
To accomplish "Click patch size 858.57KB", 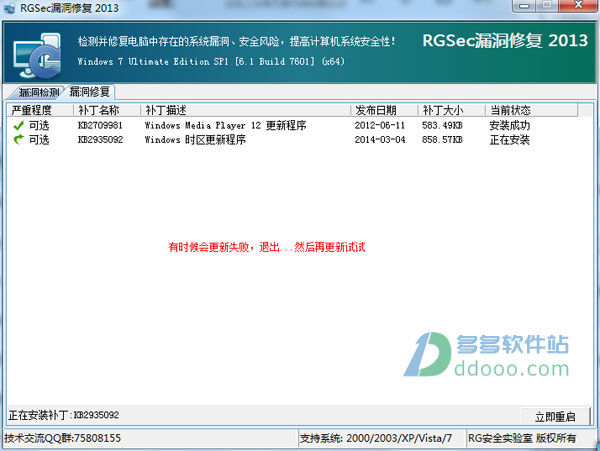I will (442, 140).
